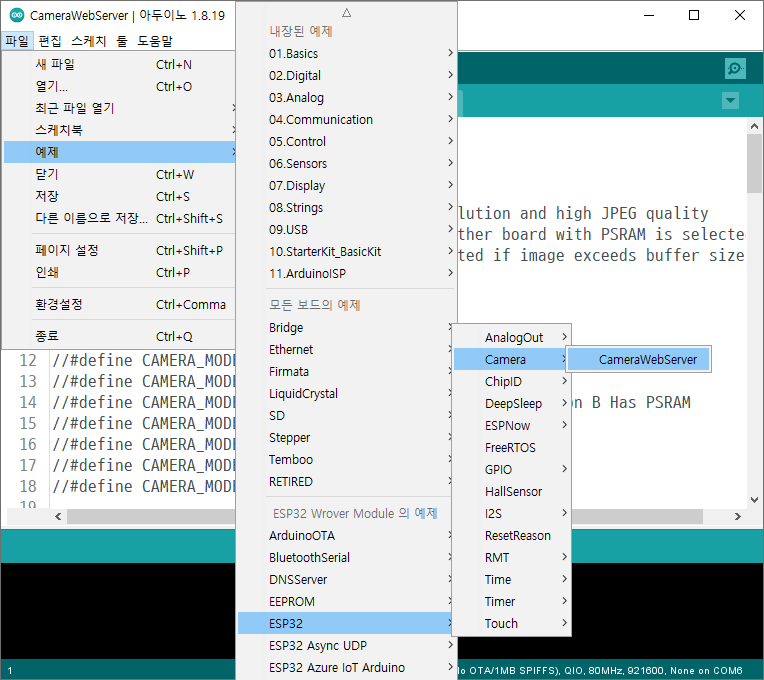
Task: Open 페이지 설정 entry
Action: 119,250
